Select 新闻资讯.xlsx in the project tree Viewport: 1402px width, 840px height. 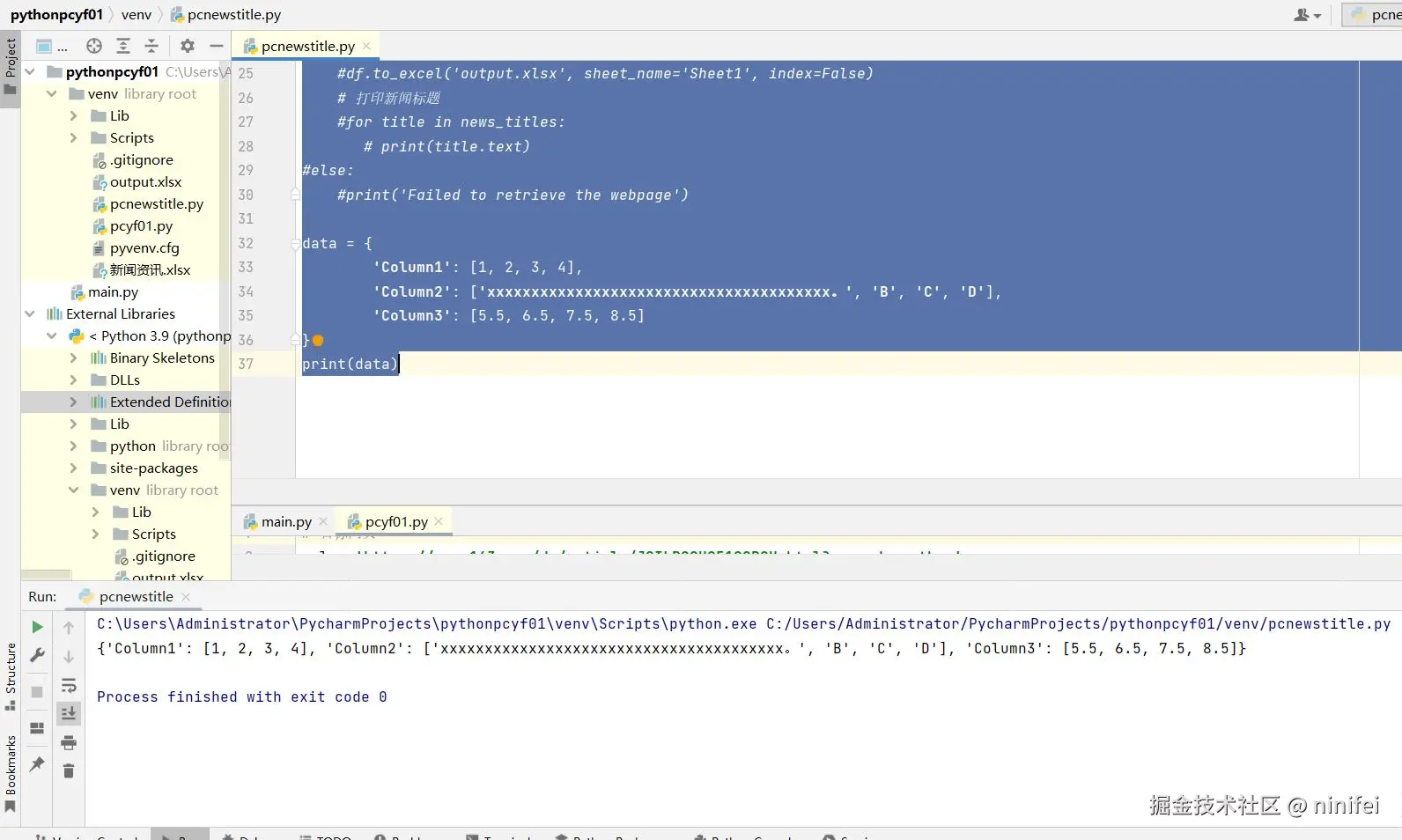pos(150,269)
